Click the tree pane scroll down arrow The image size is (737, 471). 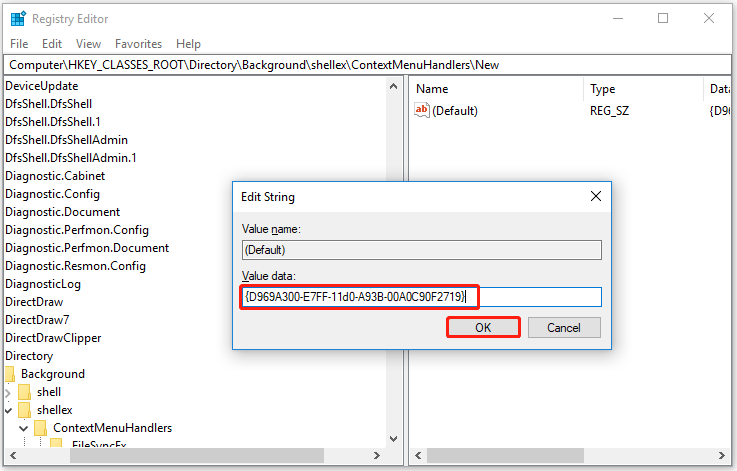pos(394,439)
